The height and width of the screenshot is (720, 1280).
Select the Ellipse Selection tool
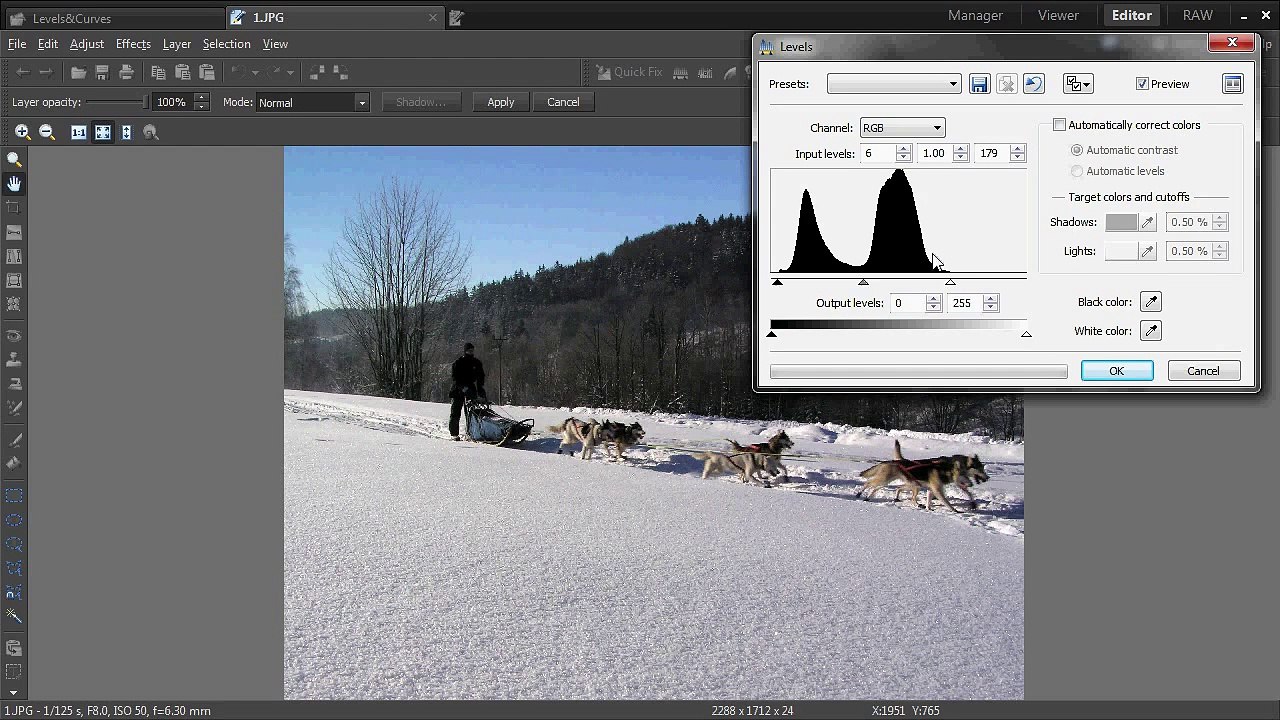click(x=14, y=520)
